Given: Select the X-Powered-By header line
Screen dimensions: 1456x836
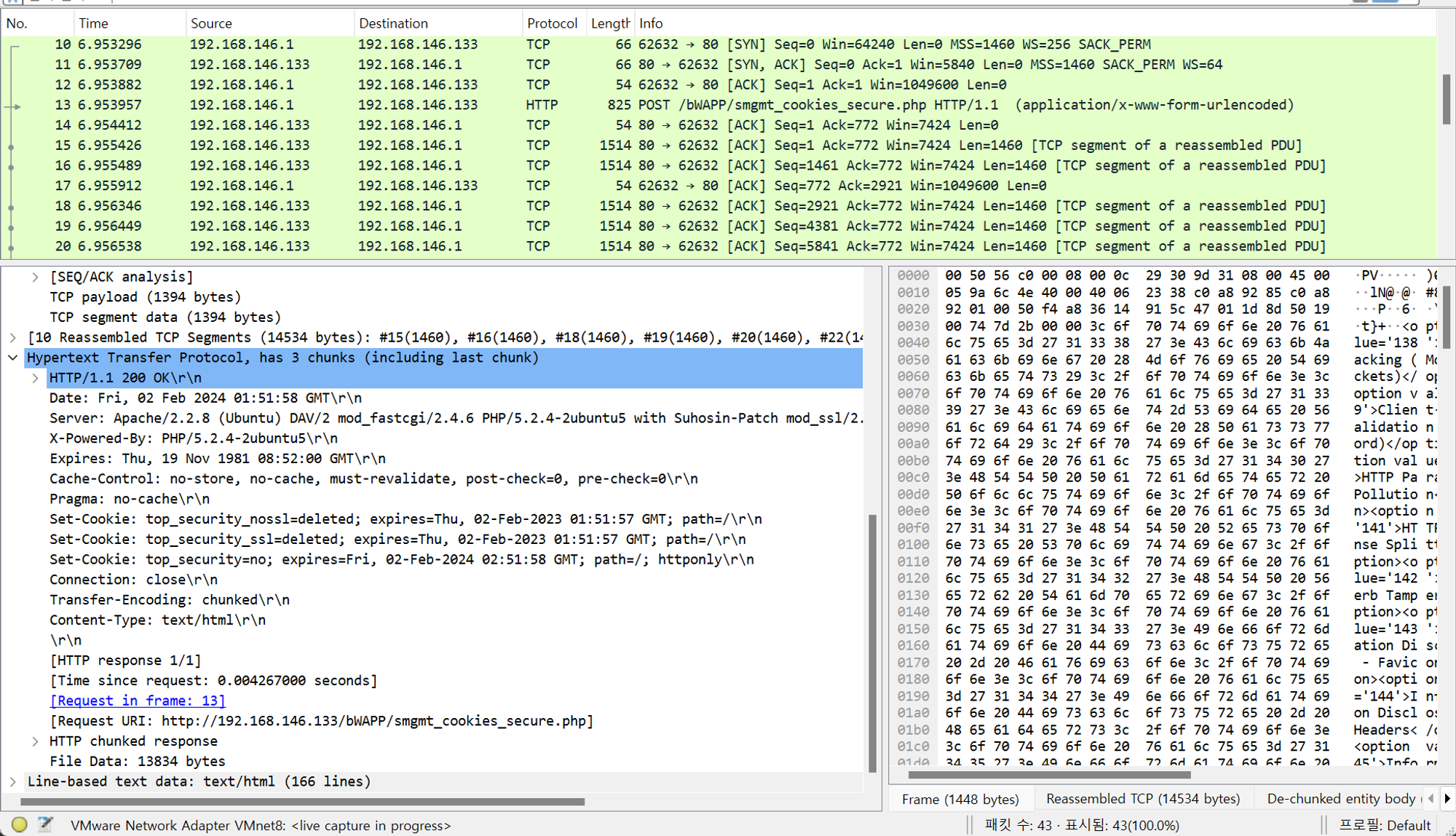Looking at the screenshot, I should 194,438.
